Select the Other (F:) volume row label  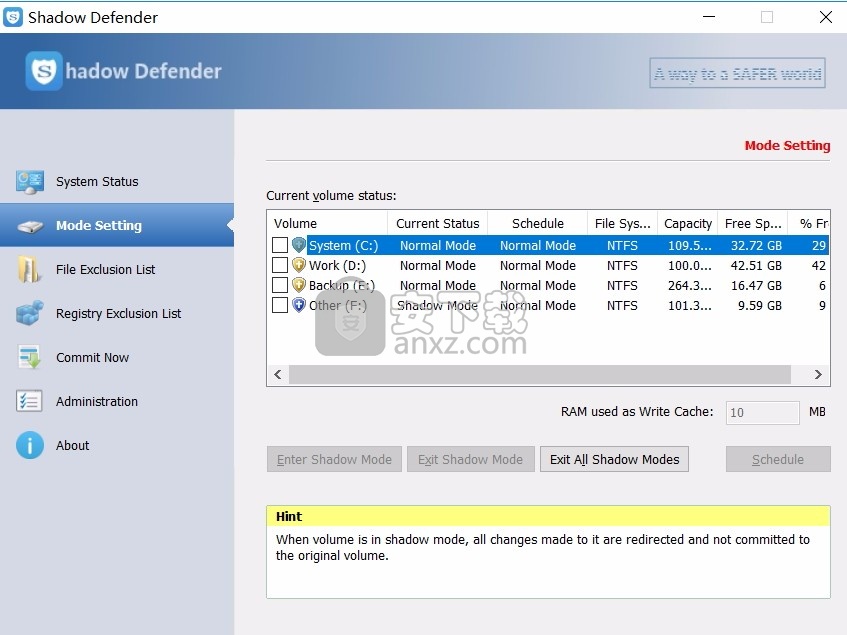click(338, 306)
